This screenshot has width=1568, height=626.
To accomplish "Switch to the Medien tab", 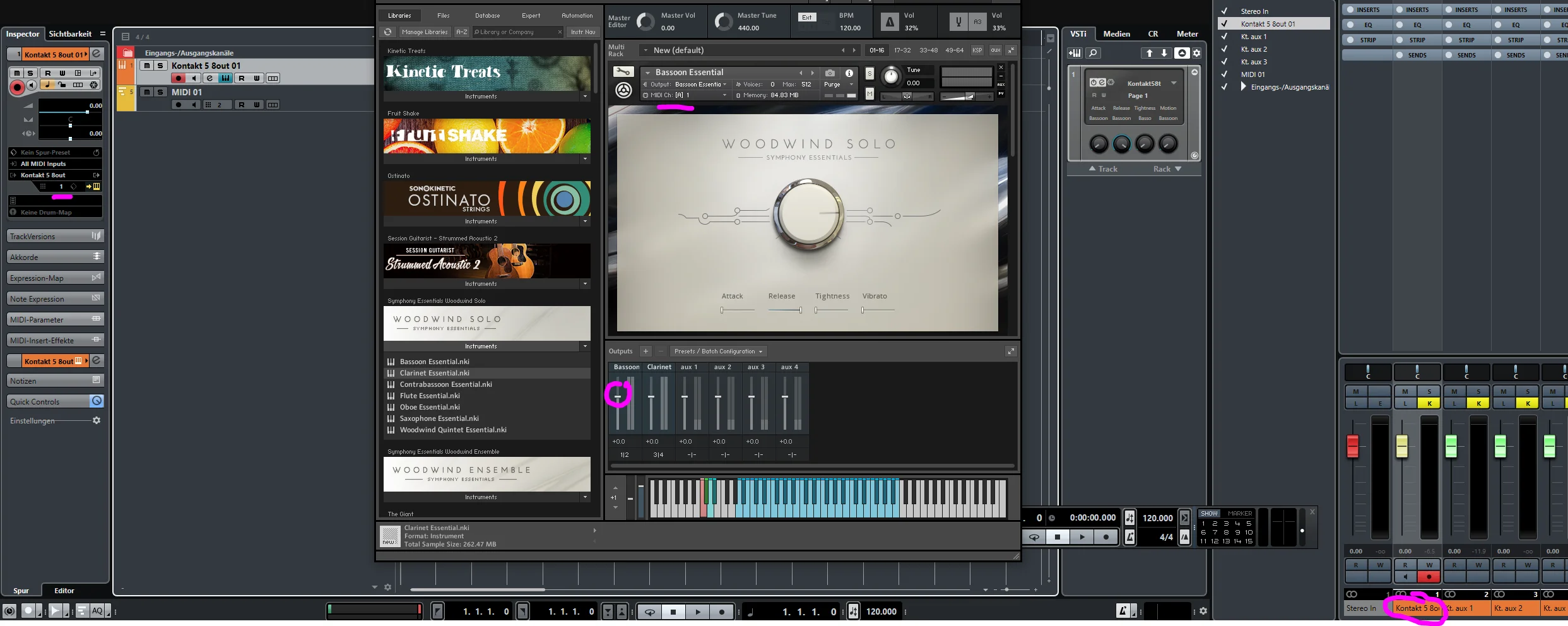I will pyautogui.click(x=1116, y=34).
